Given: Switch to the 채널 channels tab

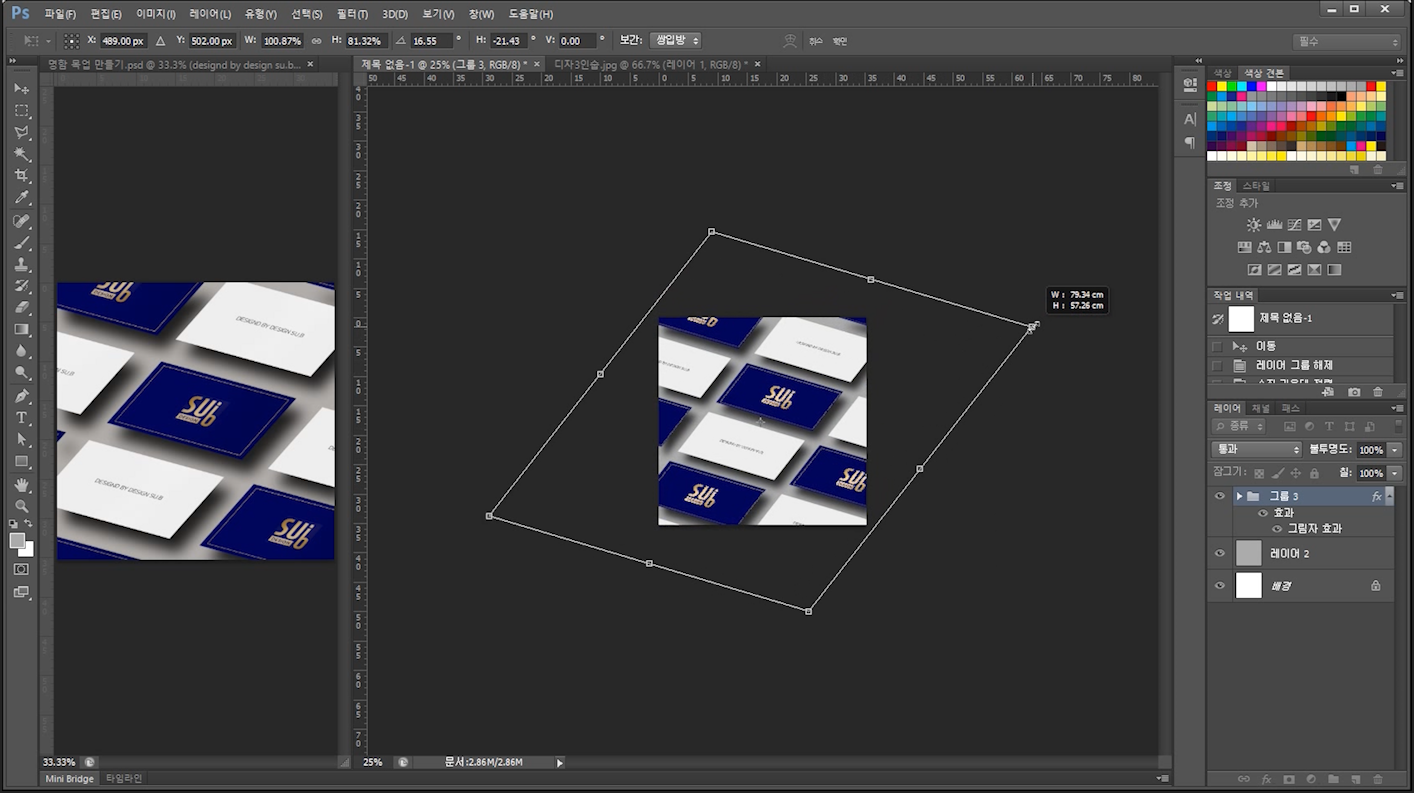Looking at the screenshot, I should [1261, 408].
